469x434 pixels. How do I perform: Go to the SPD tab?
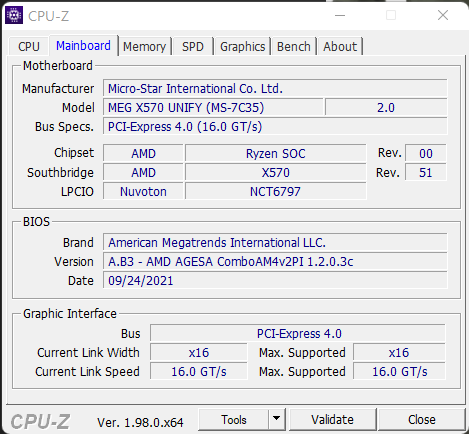(x=193, y=46)
